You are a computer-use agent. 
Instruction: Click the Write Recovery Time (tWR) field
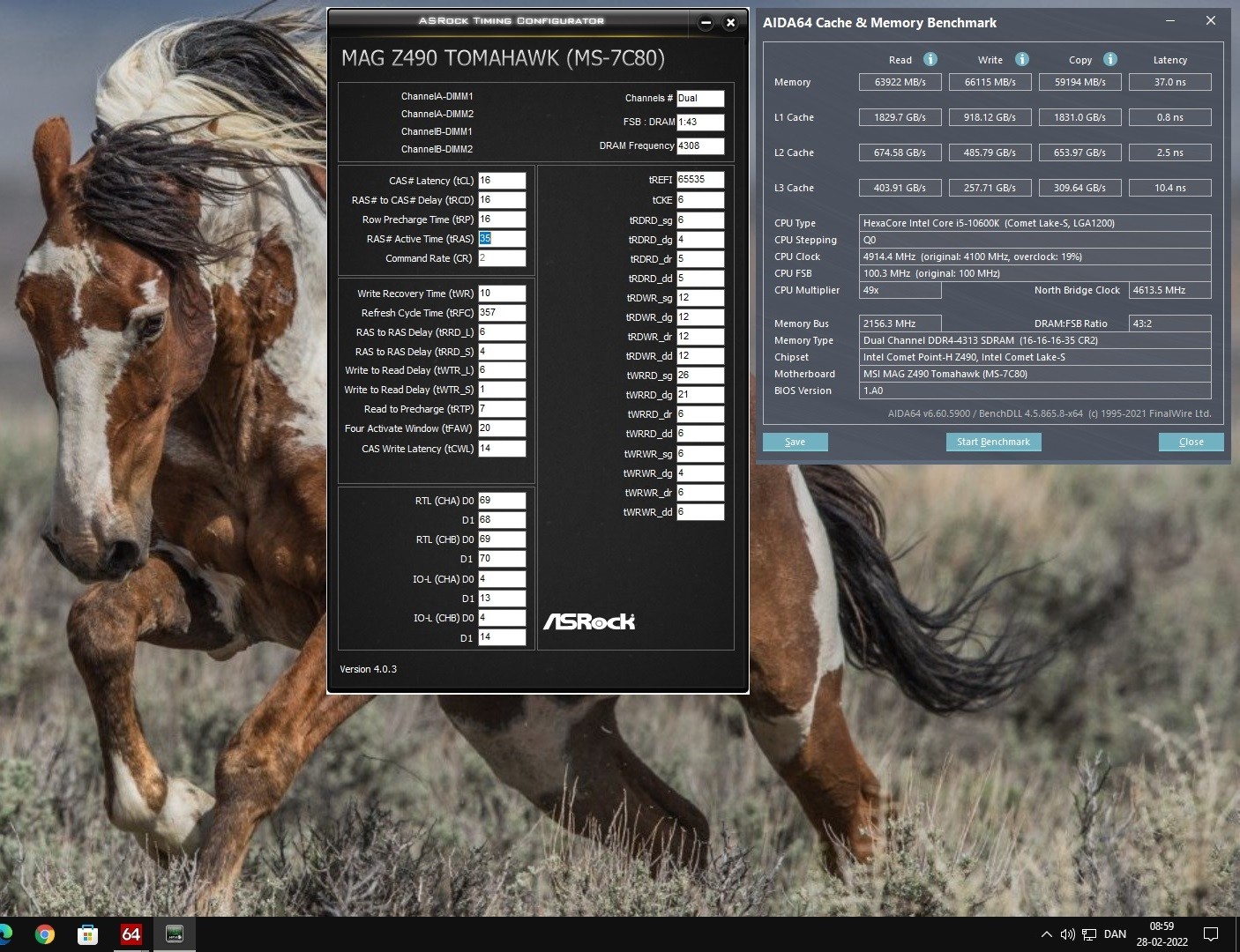click(502, 294)
